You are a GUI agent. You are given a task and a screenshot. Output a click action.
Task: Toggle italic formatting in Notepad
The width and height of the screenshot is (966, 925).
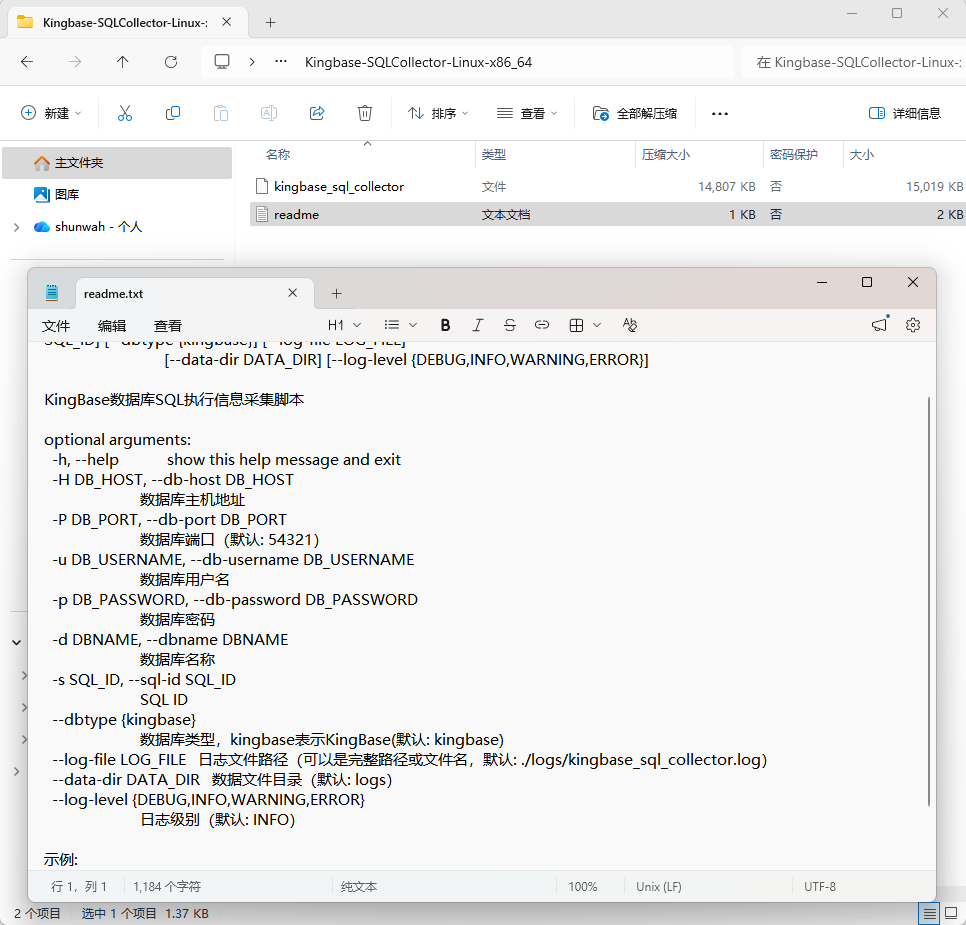(x=477, y=325)
